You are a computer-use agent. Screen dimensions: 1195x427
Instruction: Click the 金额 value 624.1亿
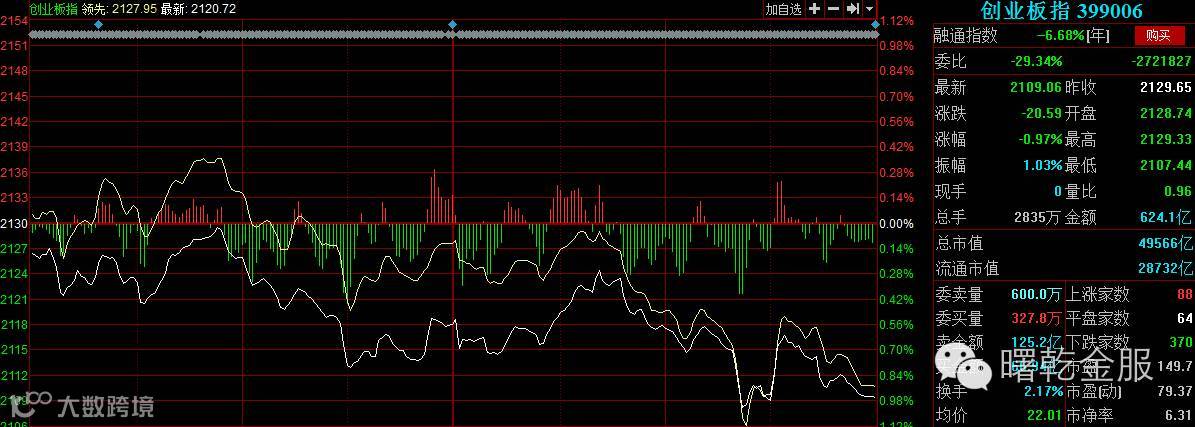coord(1167,218)
